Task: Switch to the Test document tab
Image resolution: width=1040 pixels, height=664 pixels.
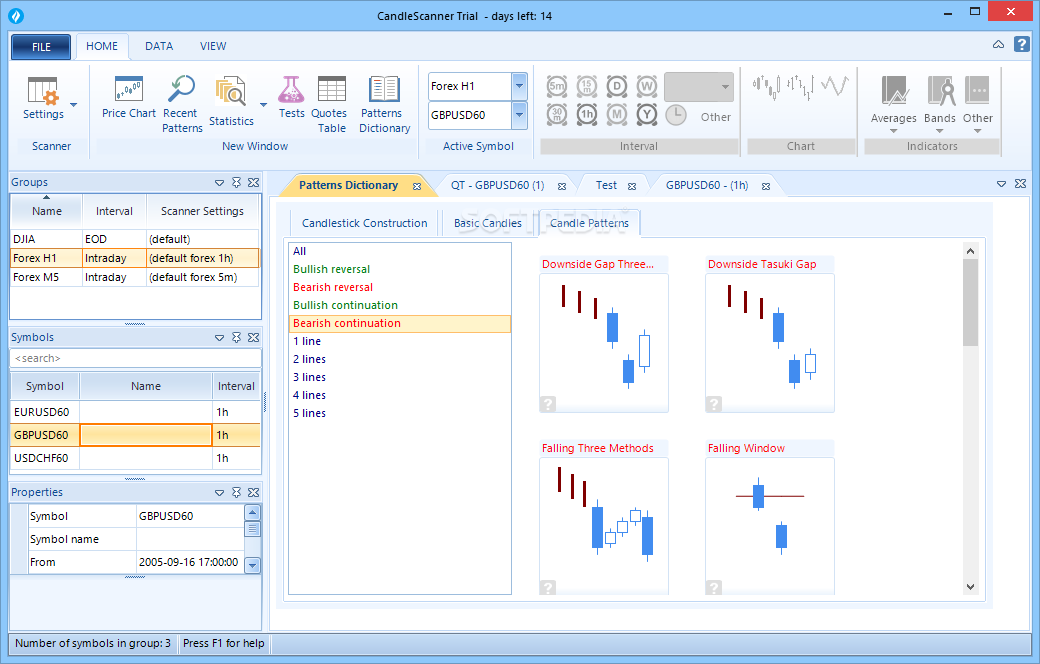Action: [606, 186]
